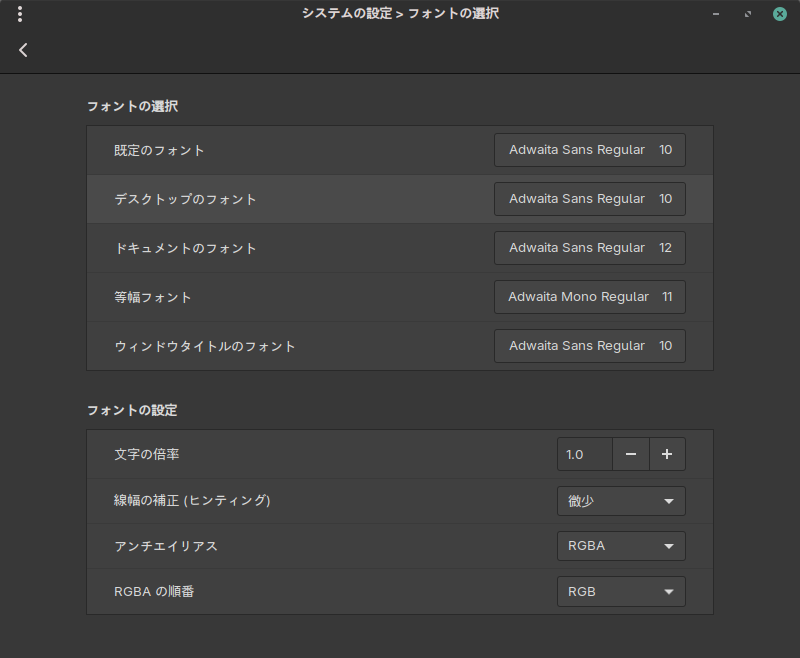
Task: Select the デスクトップのフォント row label
Action: tap(185, 199)
